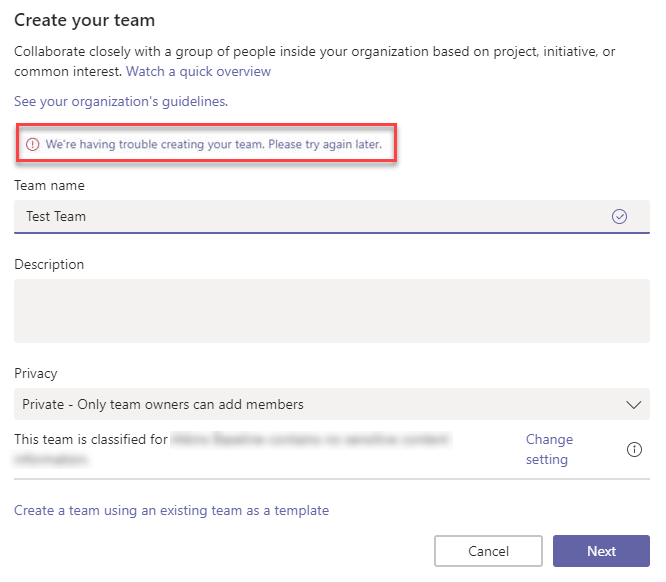This screenshot has width=666, height=582.
Task: Click the Team name input field
Action: coord(332,217)
